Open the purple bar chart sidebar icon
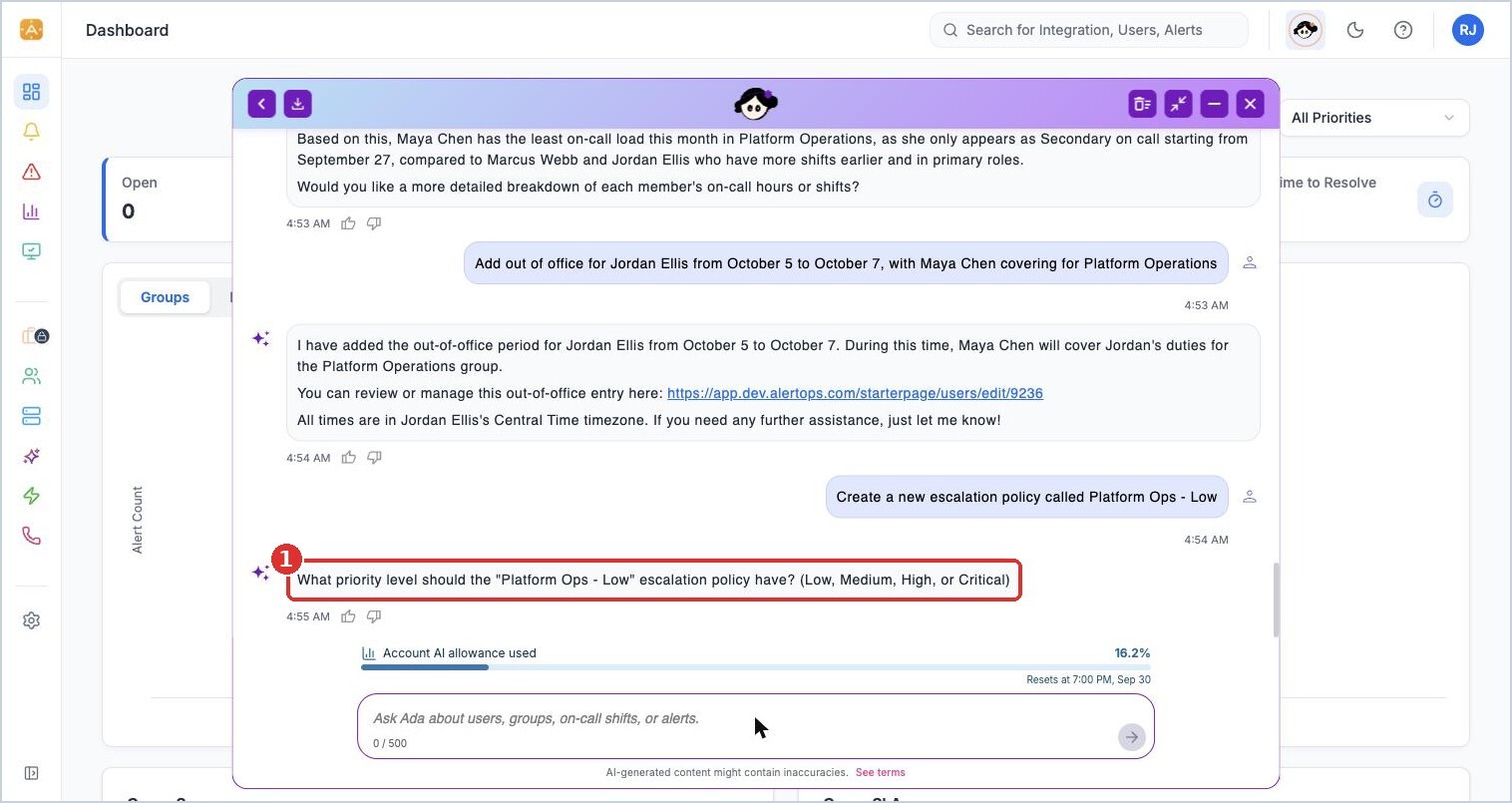Image resolution: width=1512 pixels, height=803 pixels. pos(31,211)
